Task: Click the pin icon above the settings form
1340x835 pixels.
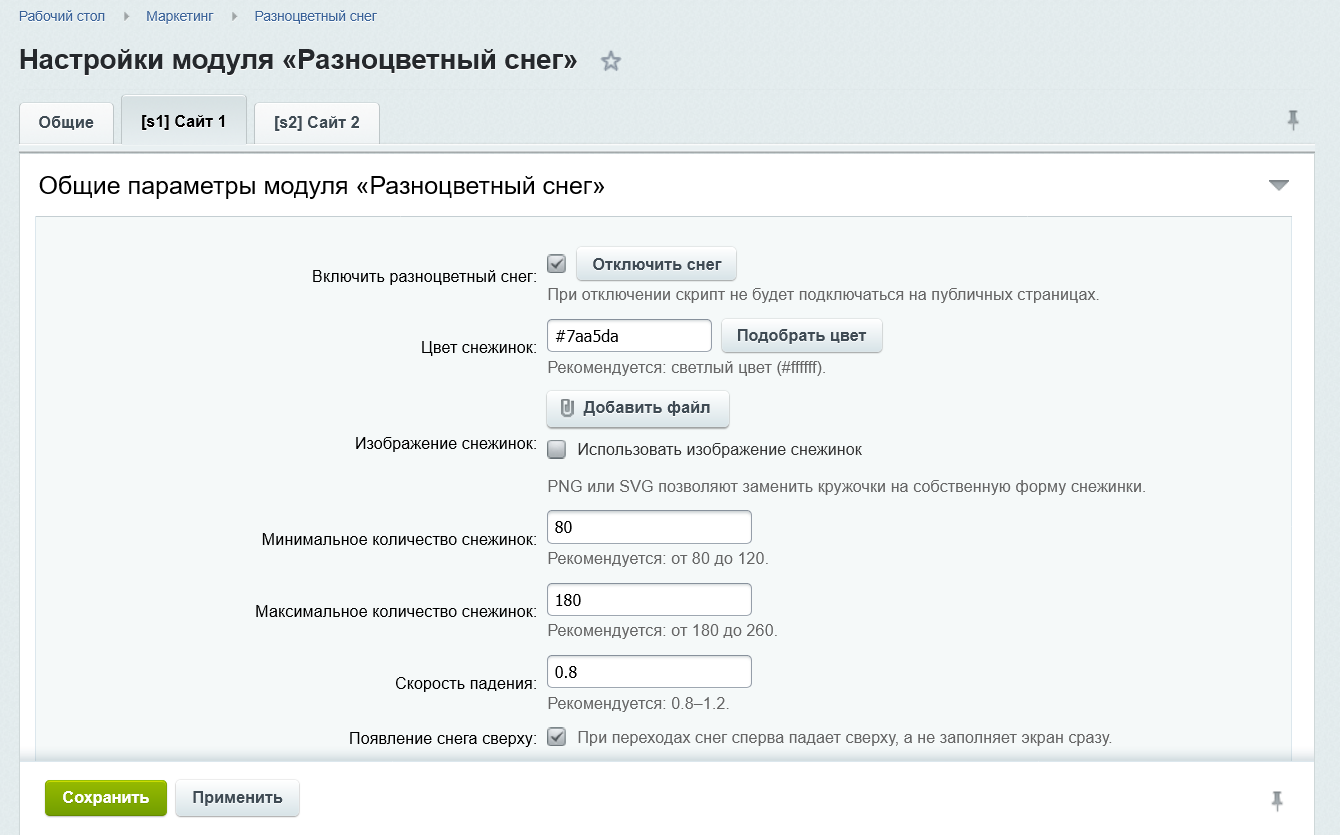Action: pos(1293,118)
